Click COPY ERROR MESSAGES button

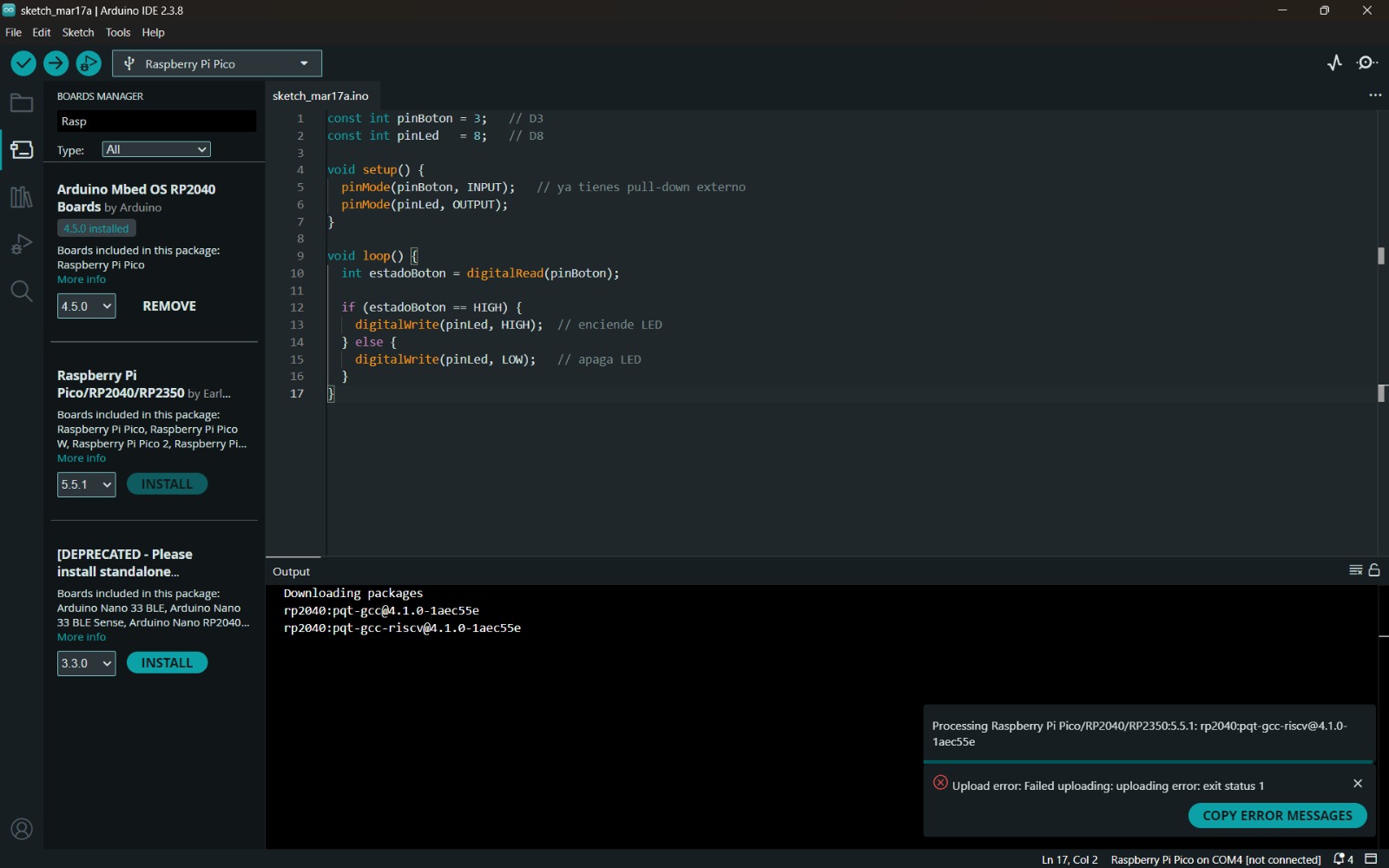tap(1277, 816)
